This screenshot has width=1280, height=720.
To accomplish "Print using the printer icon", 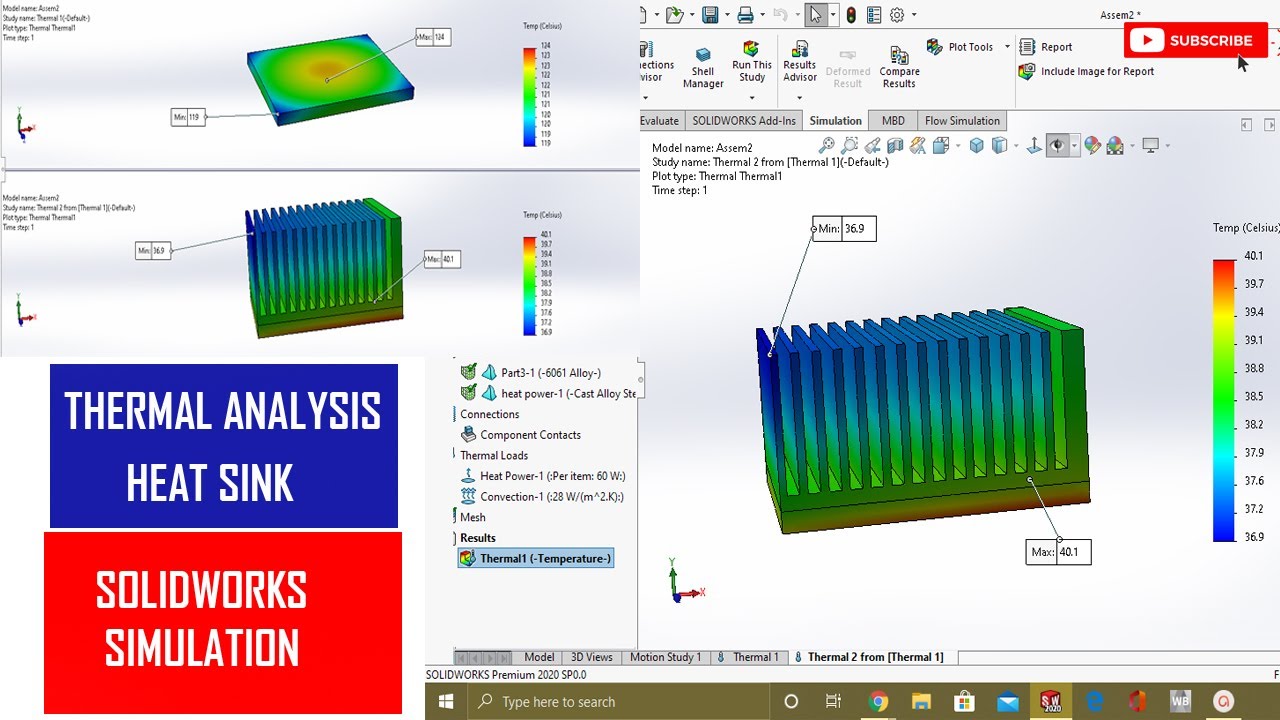I will (745, 14).
